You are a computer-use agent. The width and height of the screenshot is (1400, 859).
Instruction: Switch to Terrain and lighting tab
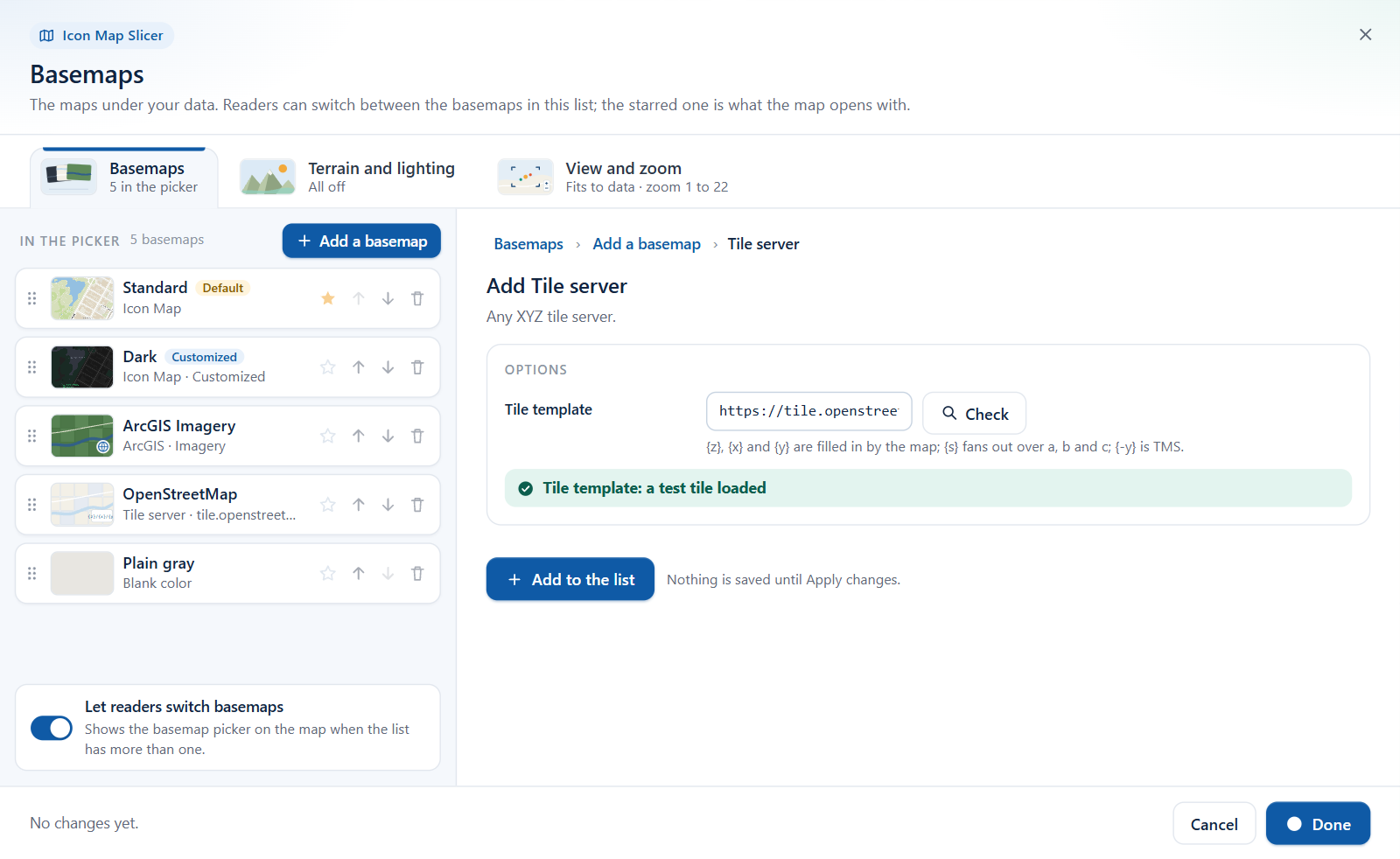click(348, 178)
